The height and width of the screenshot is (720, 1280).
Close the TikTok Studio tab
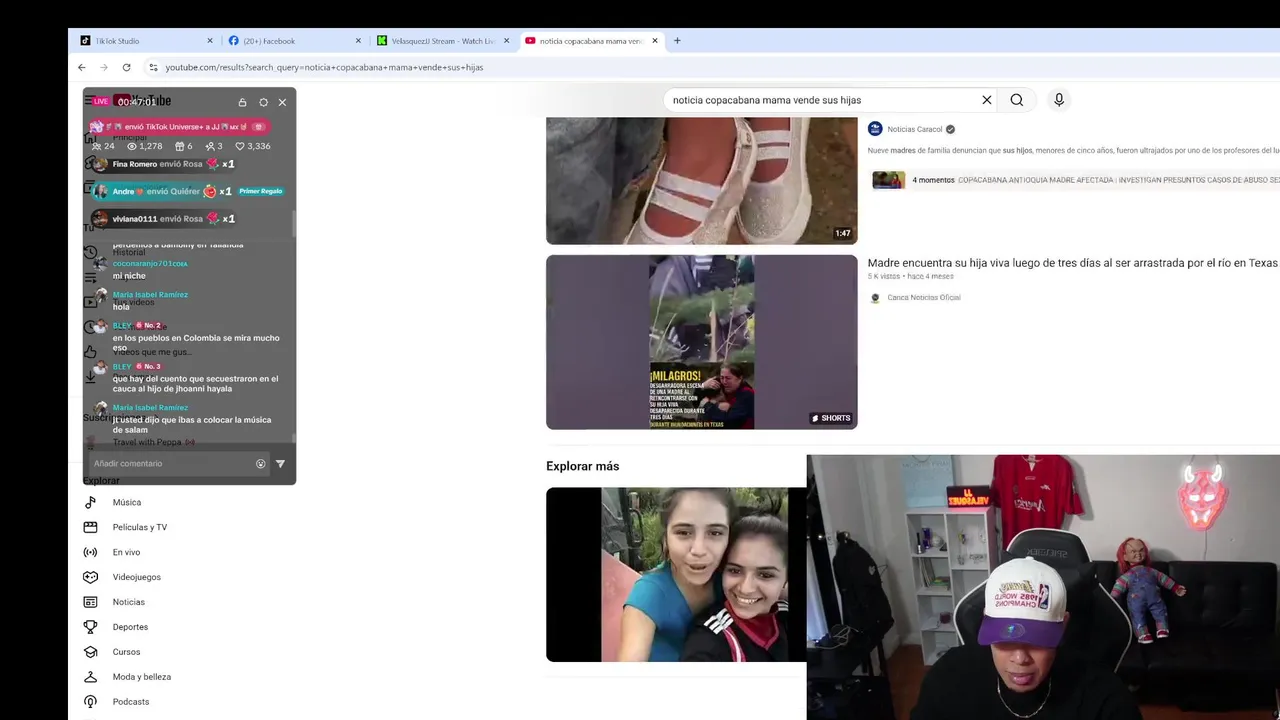pyautogui.click(x=210, y=41)
